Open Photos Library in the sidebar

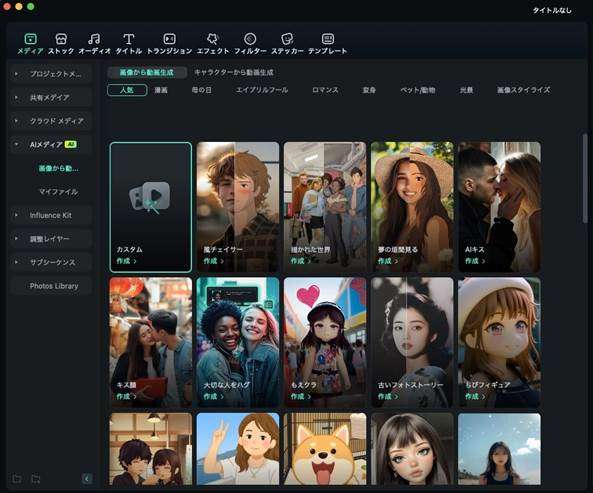point(54,286)
